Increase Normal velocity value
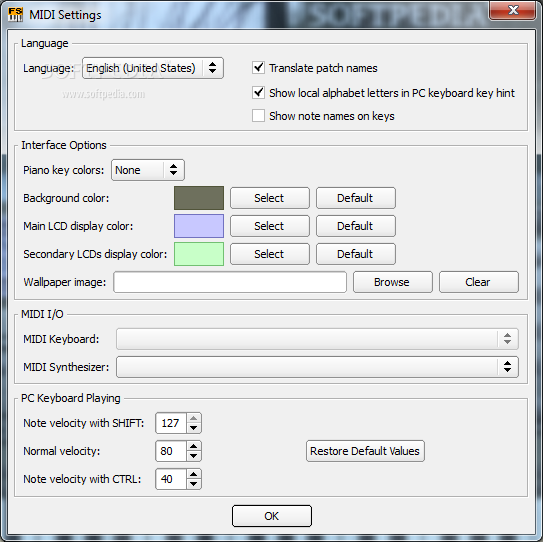543x542 pixels. pyautogui.click(x=194, y=446)
